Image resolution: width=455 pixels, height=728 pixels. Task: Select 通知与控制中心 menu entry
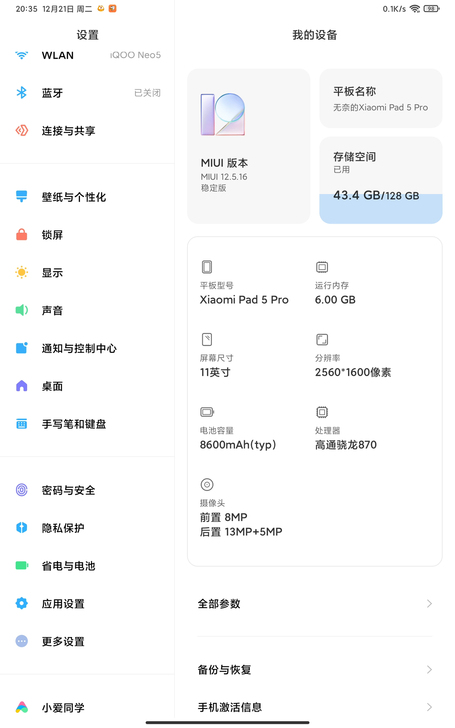[x=87, y=348]
